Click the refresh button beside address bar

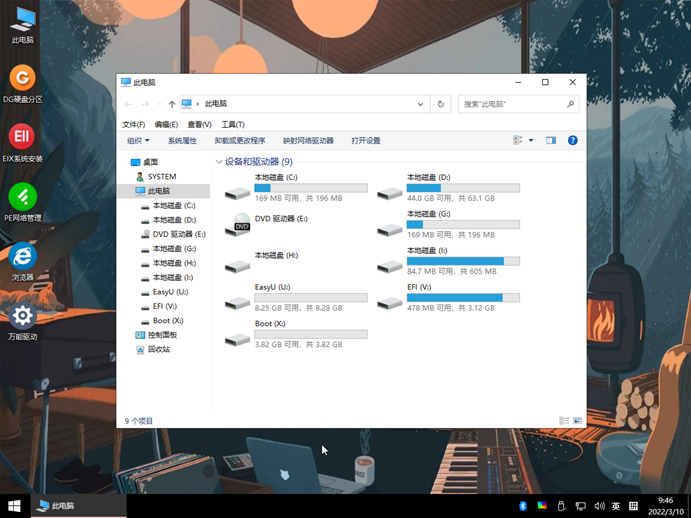[x=441, y=104]
